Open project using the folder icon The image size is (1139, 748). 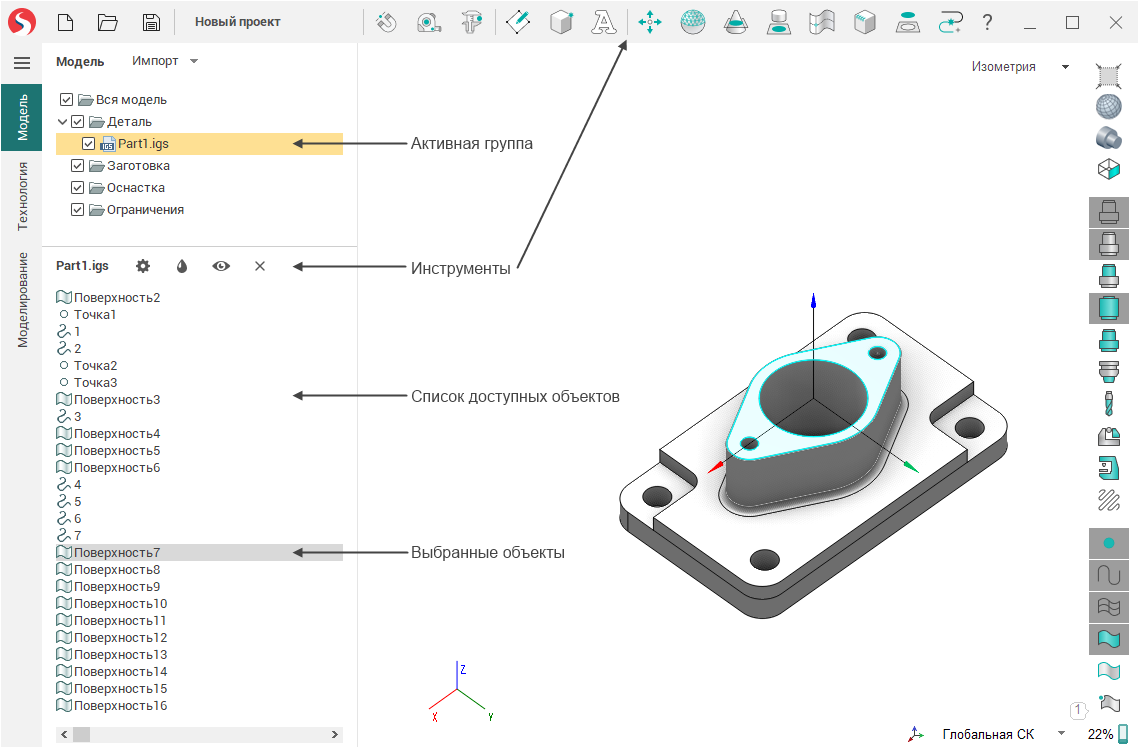tap(108, 22)
